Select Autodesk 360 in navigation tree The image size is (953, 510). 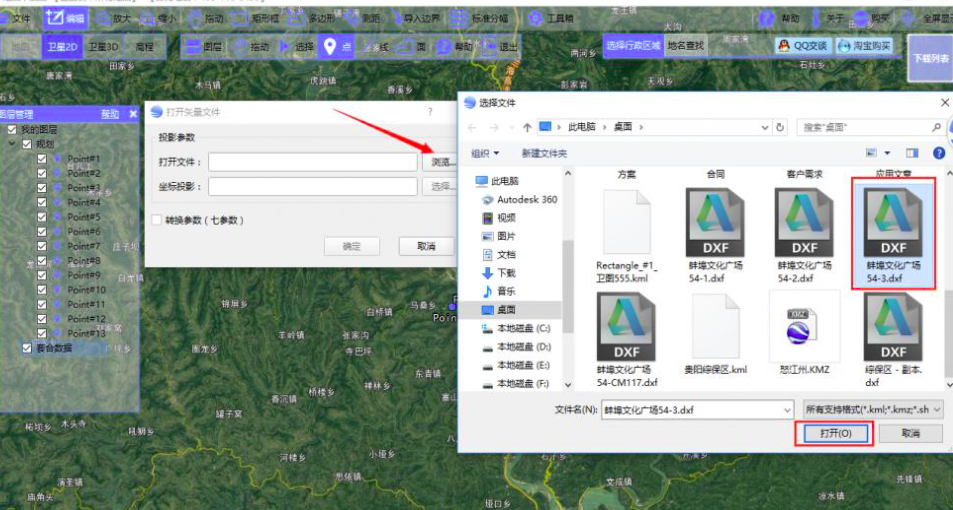pyautogui.click(x=520, y=199)
